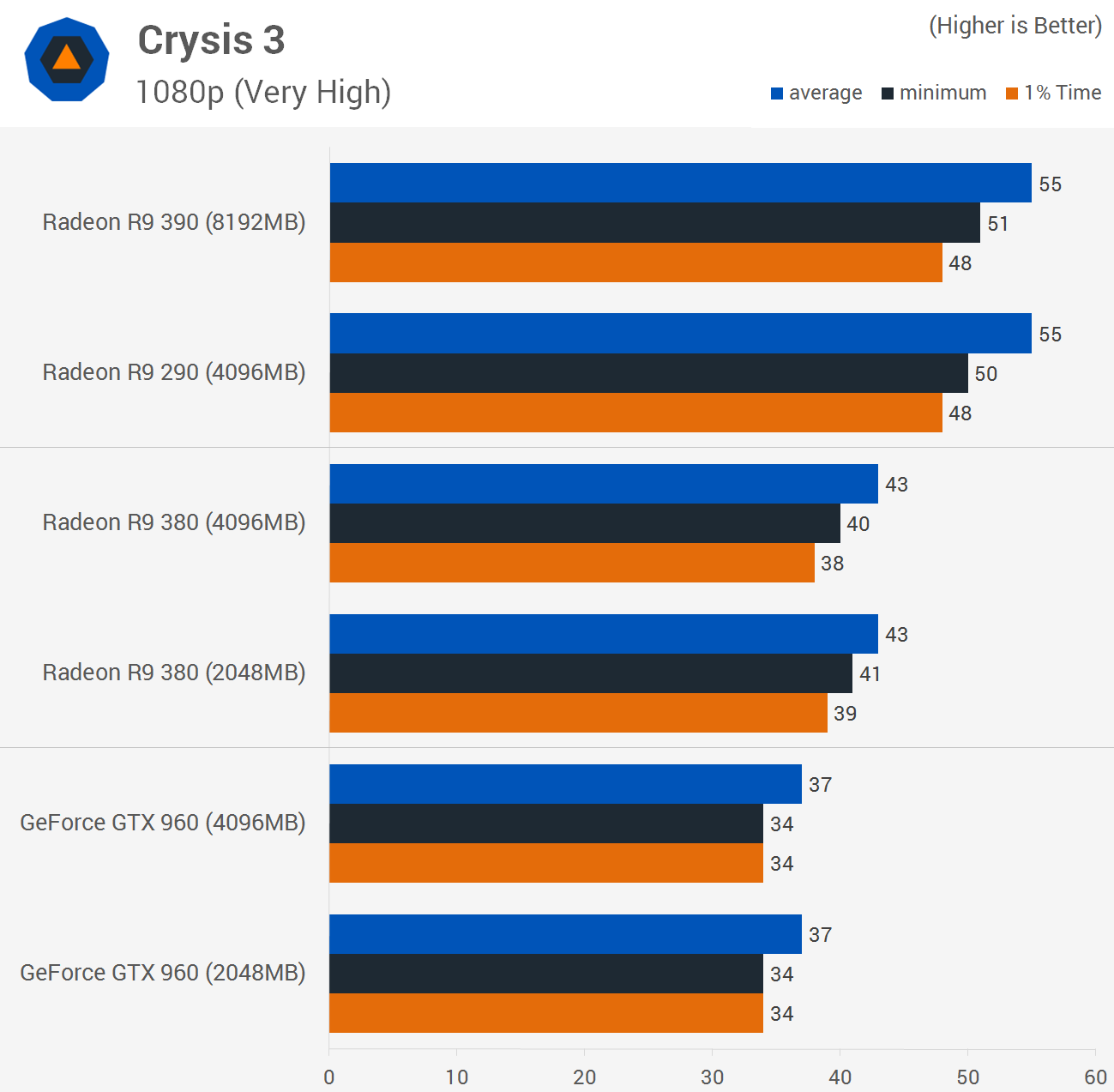
Task: Click the GTX 960 2048MB average bar
Action: click(566, 934)
